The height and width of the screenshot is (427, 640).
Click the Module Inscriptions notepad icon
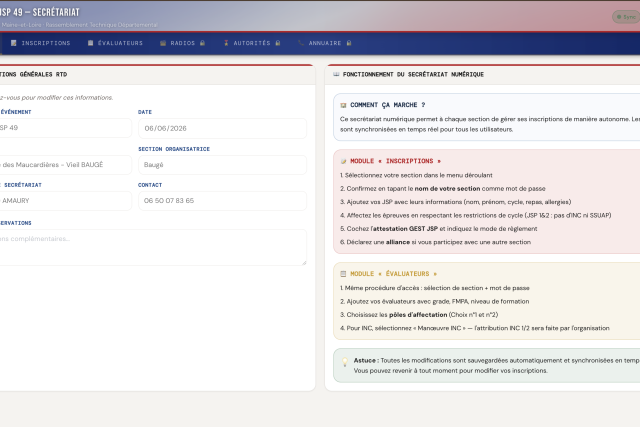(x=343, y=161)
